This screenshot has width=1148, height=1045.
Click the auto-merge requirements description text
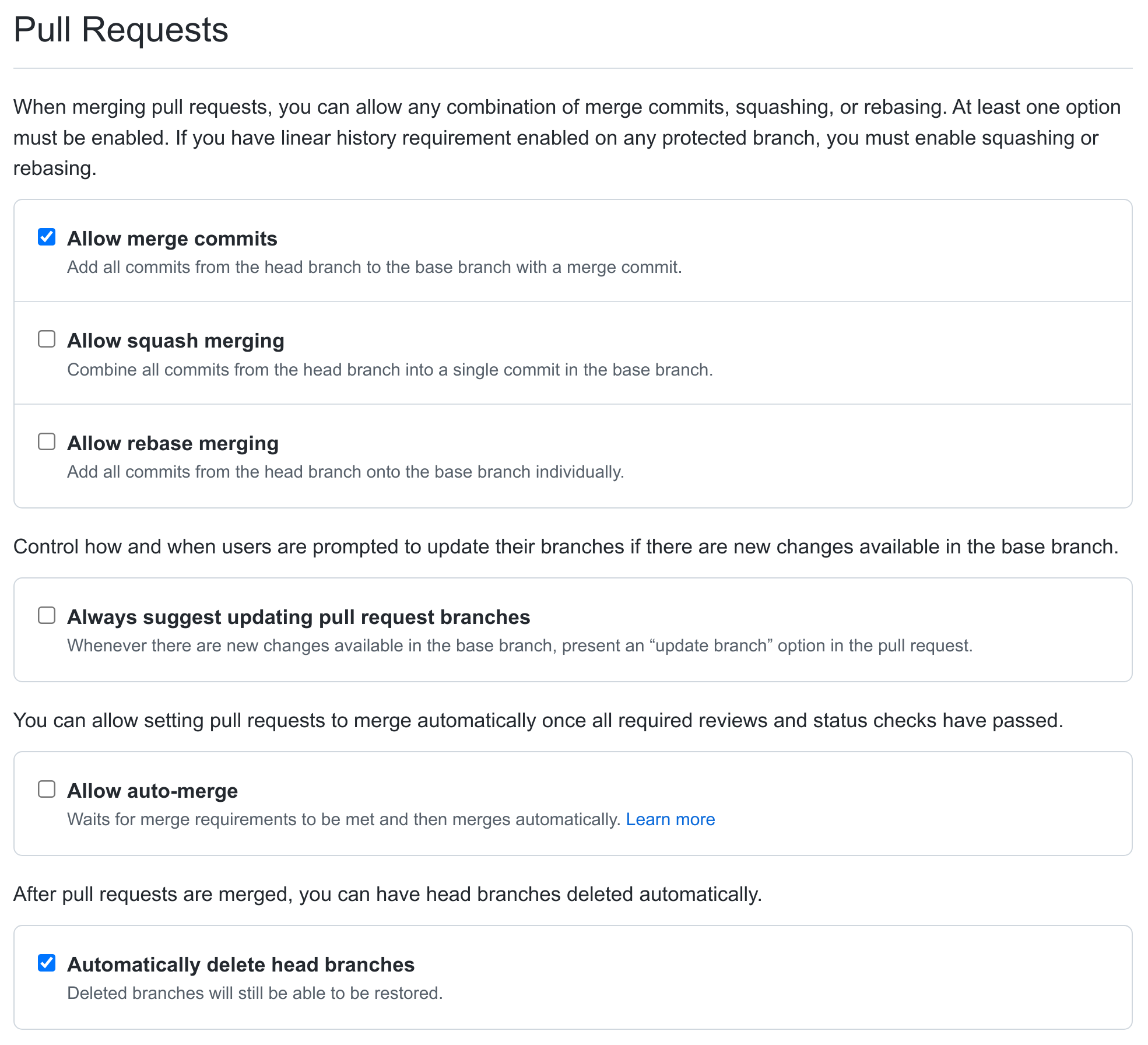pyautogui.click(x=344, y=819)
